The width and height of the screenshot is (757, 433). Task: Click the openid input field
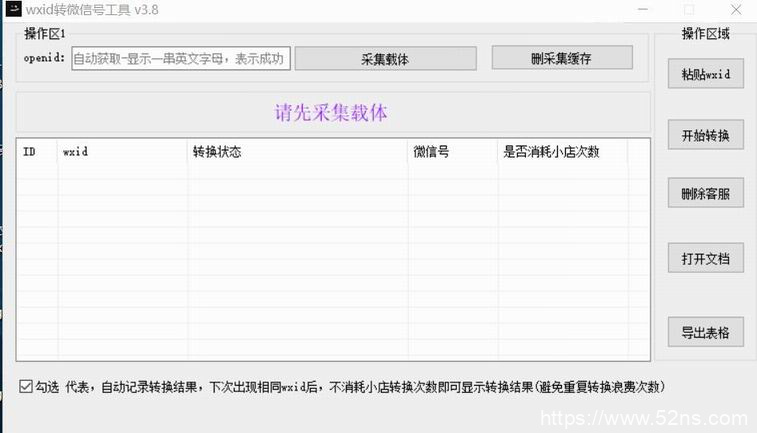[x=181, y=58]
